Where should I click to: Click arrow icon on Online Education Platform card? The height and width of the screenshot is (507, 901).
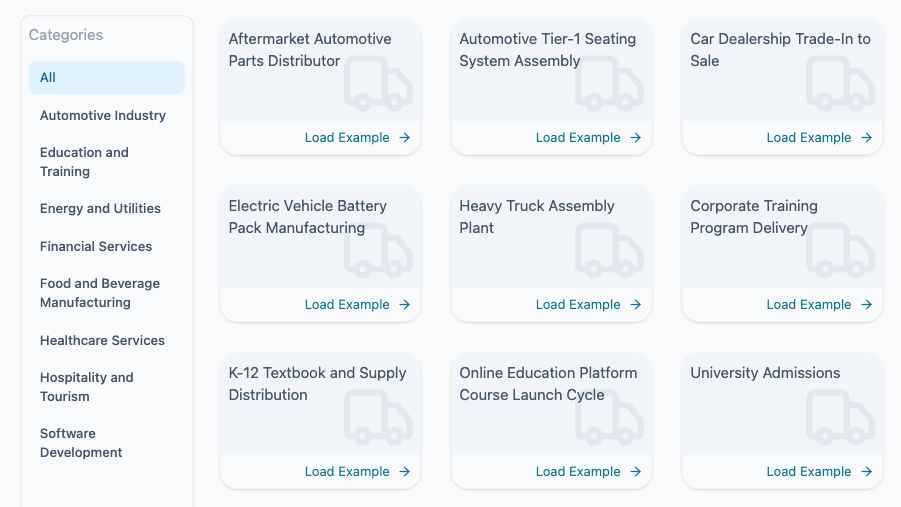coord(635,472)
